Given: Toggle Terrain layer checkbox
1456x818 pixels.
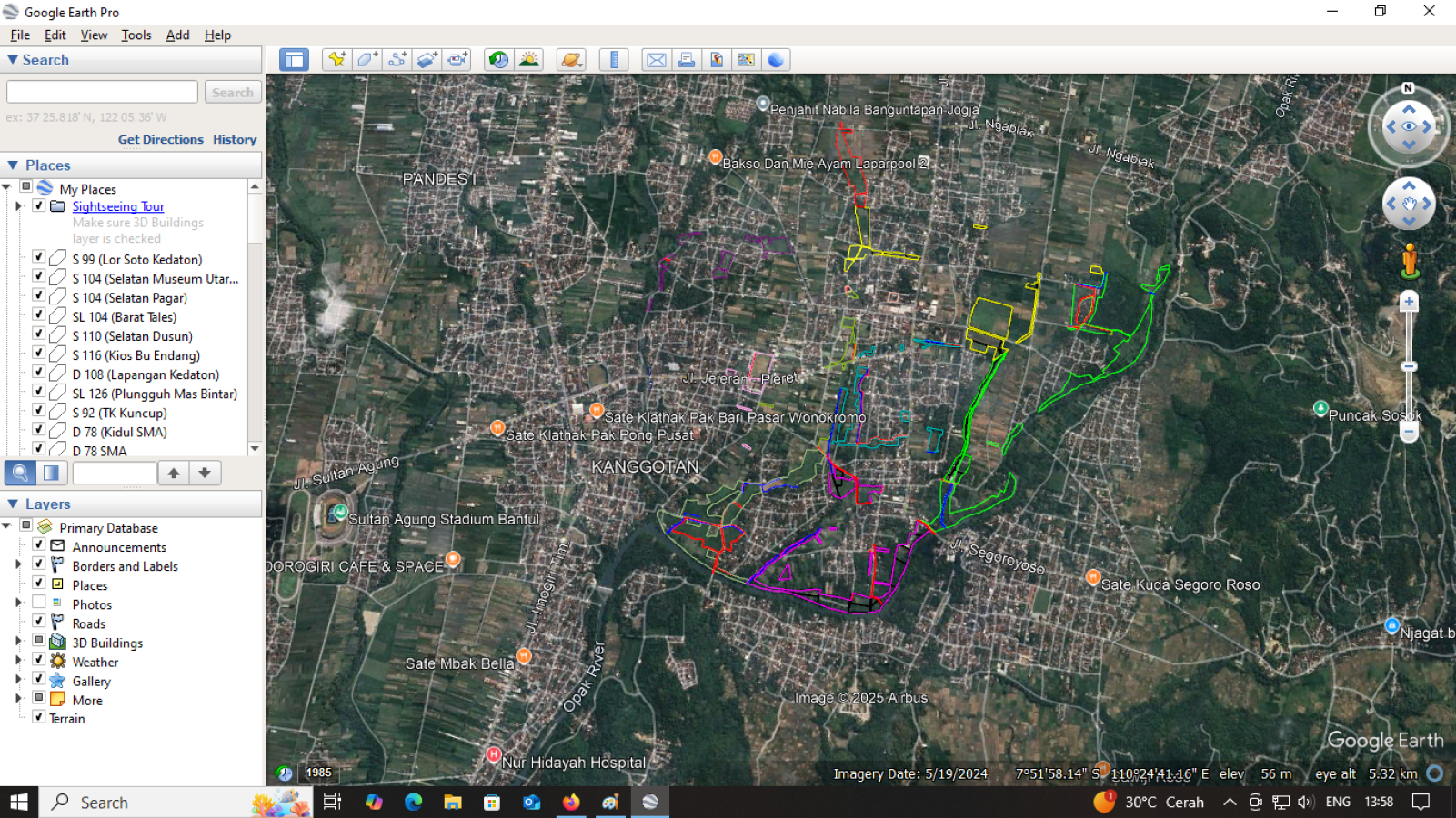Looking at the screenshot, I should pos(39,716).
